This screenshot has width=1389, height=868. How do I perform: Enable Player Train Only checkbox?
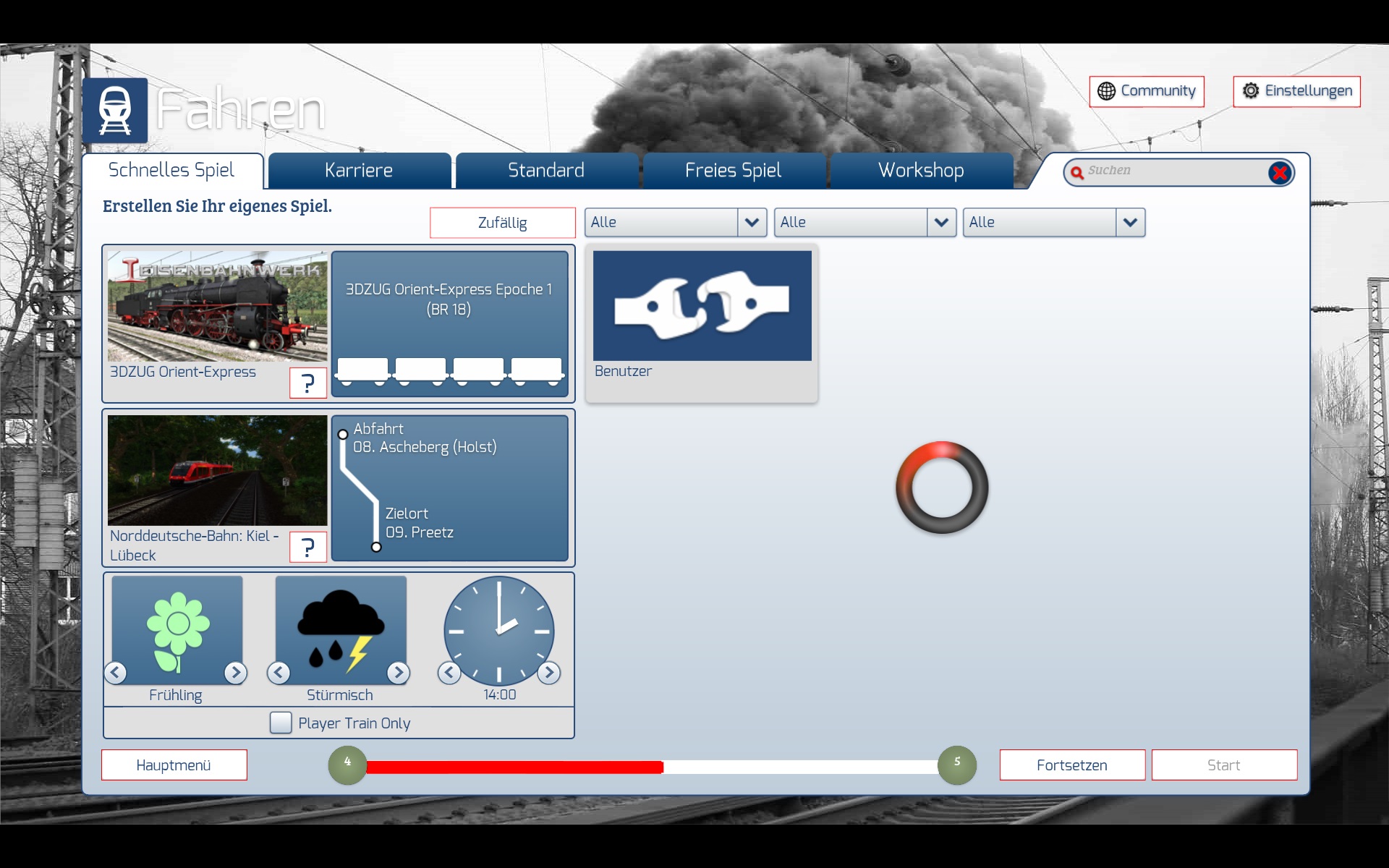(x=281, y=723)
